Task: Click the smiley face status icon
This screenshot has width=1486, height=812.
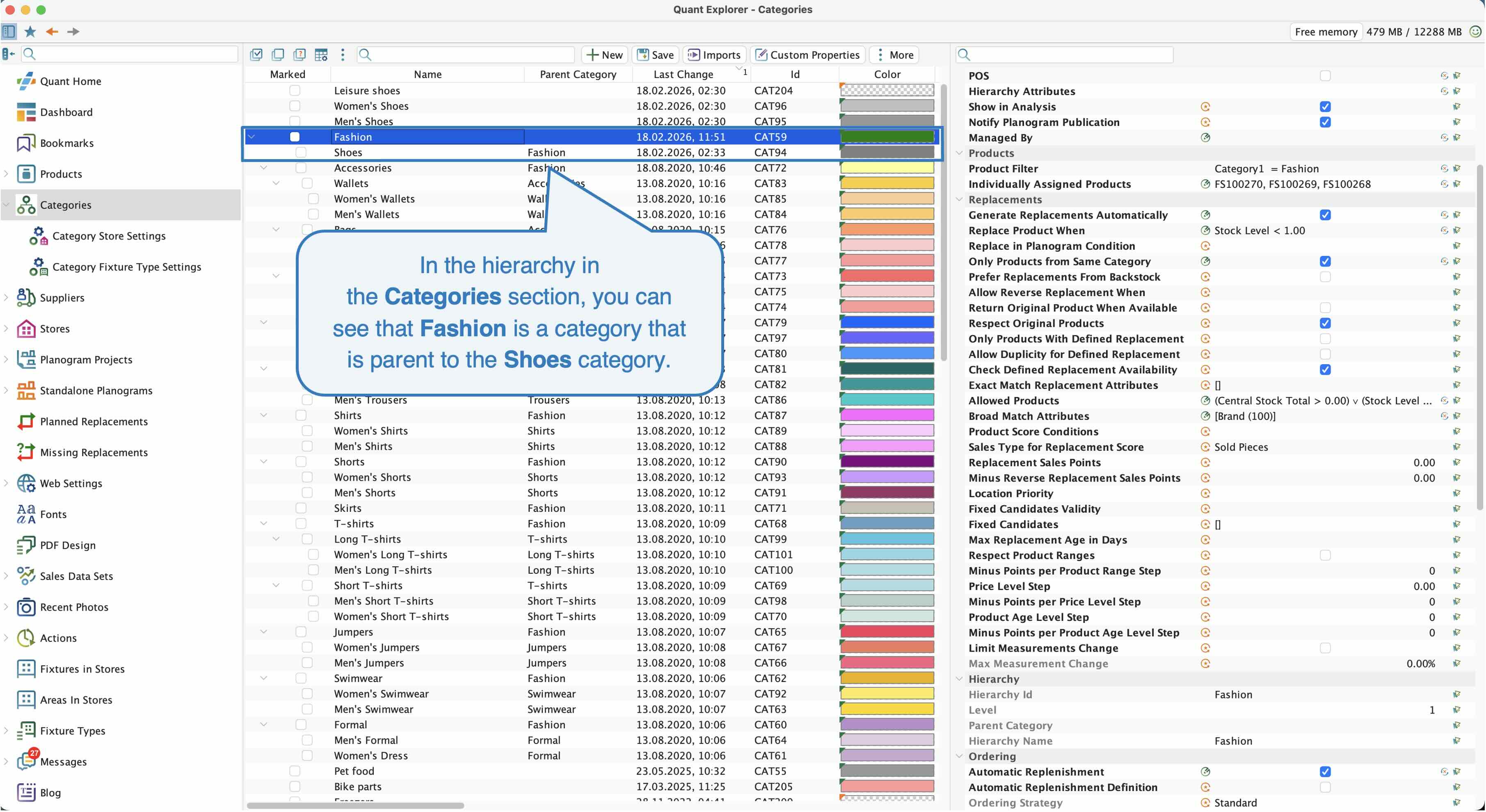Action: click(x=1475, y=32)
